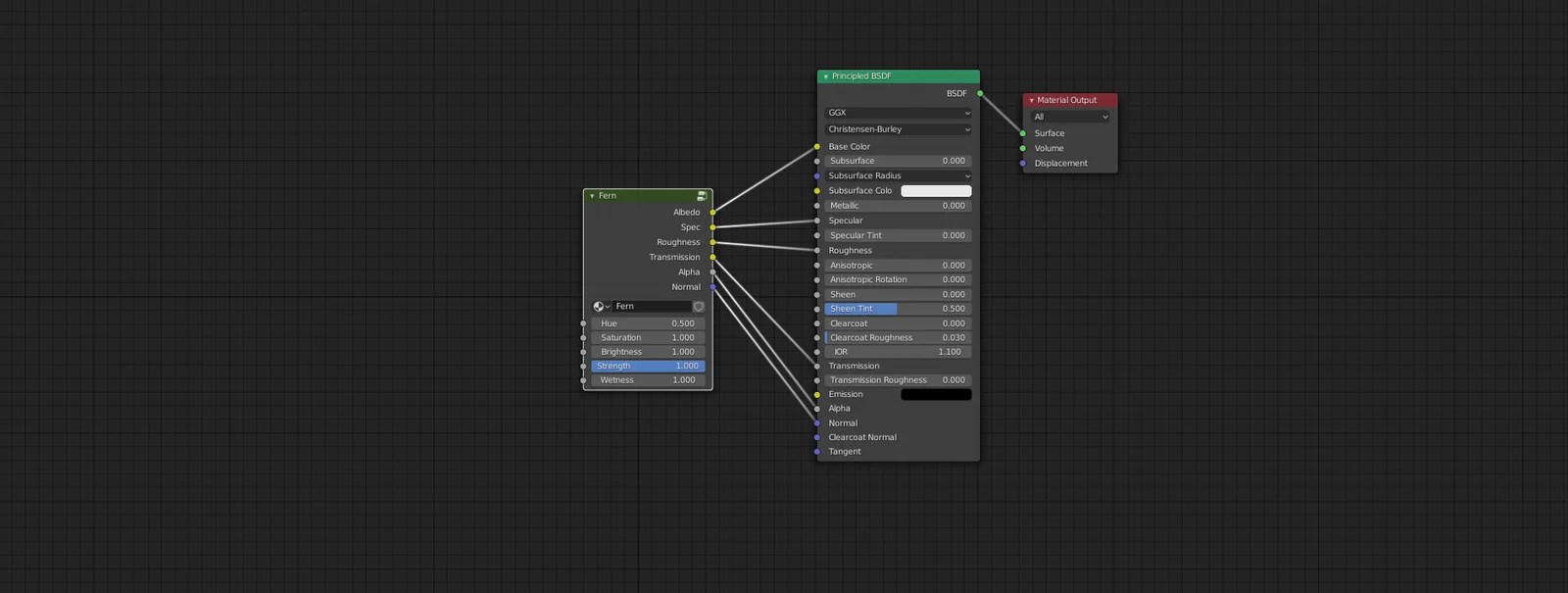Click the node group icon in Fern header
Screen dimensions: 1568x593
tap(702, 196)
